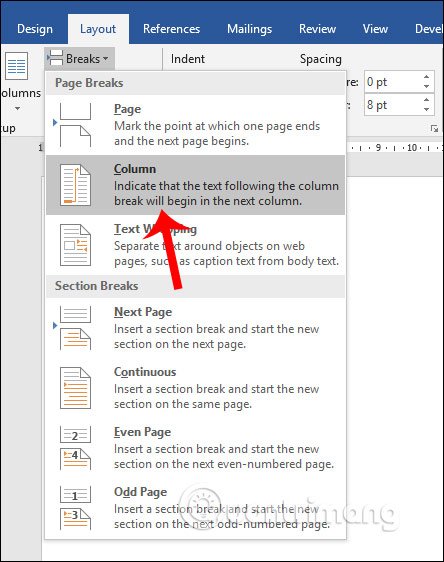Click the Next Page section break icon
Viewport: 444px width, 562px height.
pyautogui.click(x=75, y=328)
